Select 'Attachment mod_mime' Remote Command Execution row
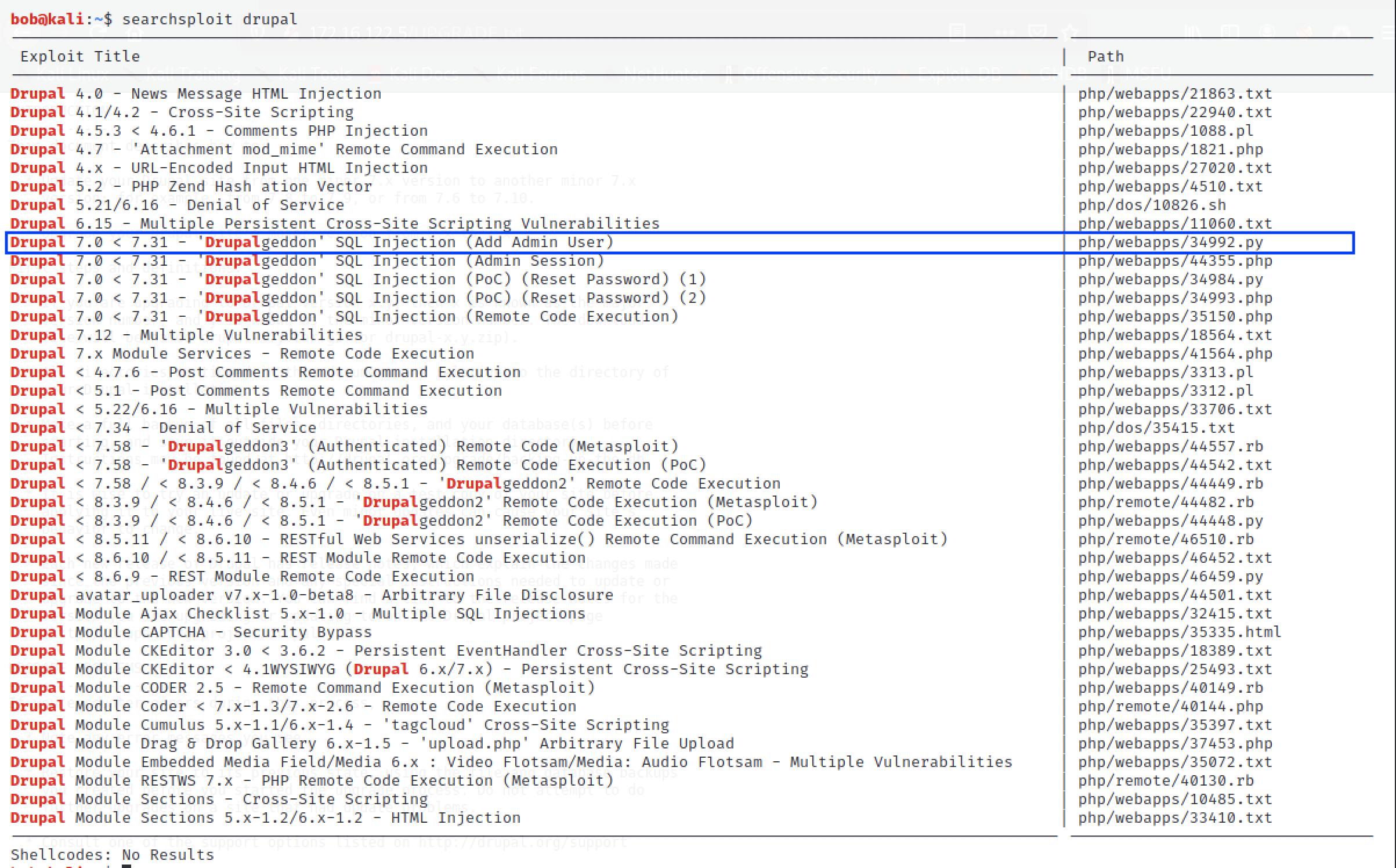This screenshot has width=1396, height=868. click(x=284, y=149)
